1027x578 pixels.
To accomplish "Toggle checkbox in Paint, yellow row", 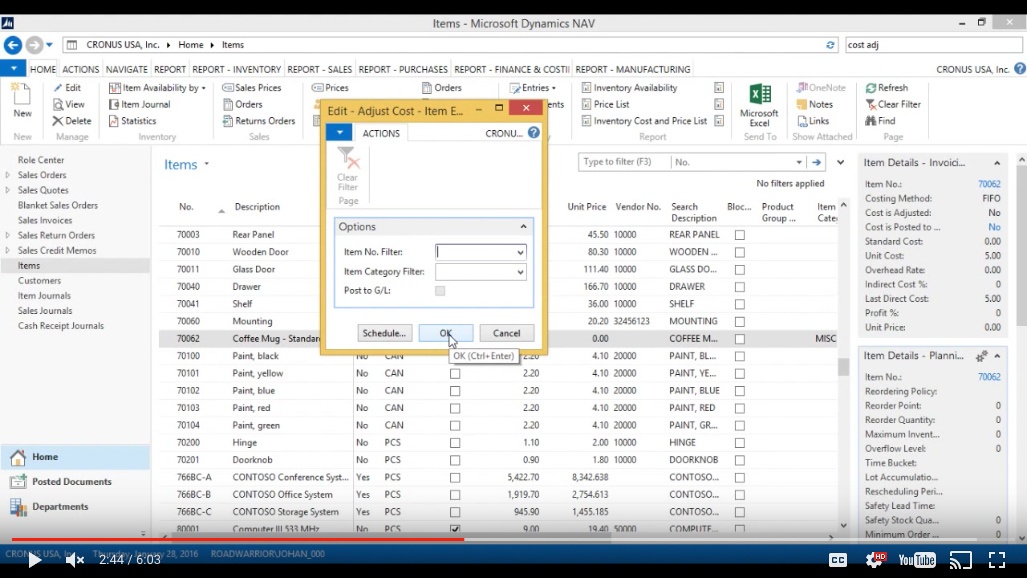I will pyautogui.click(x=455, y=374).
